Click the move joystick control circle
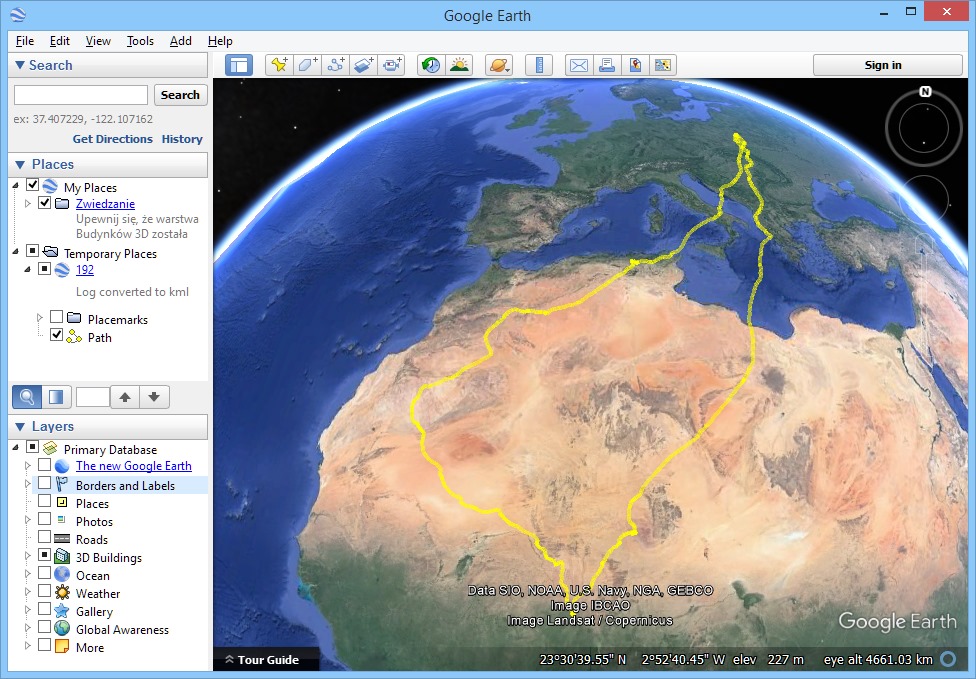Screen dimensions: 976x679 924,200
